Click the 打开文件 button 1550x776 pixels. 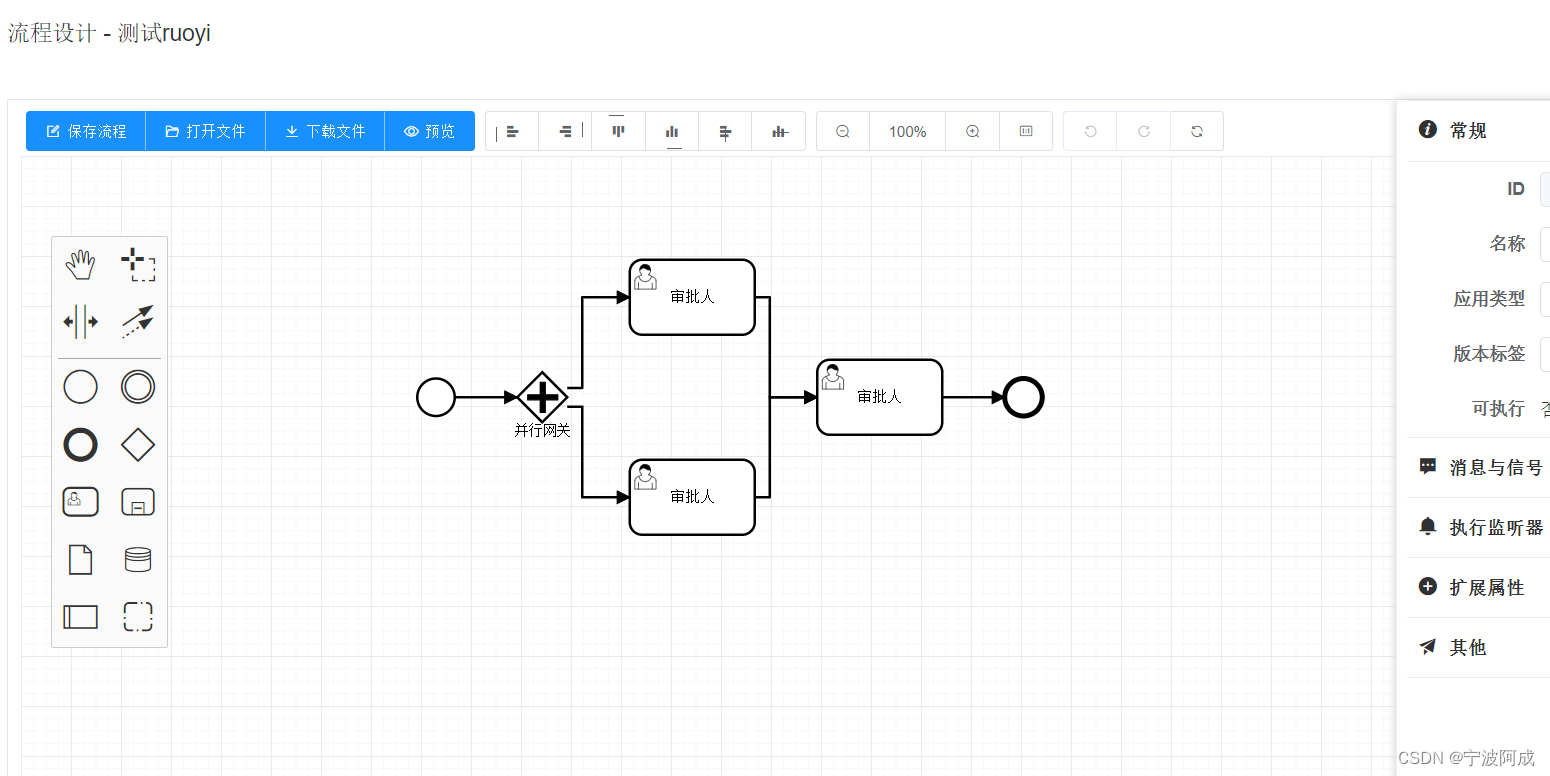205,131
